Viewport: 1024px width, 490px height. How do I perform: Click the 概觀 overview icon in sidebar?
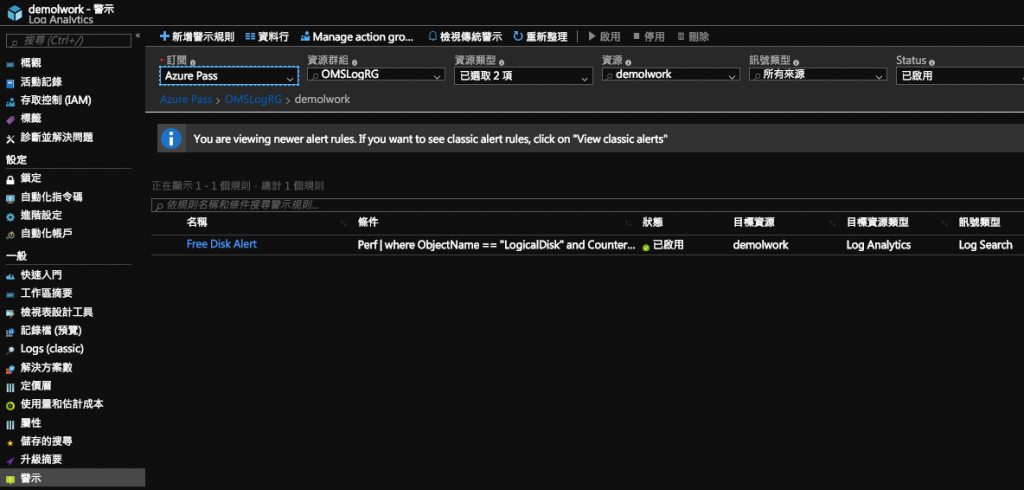point(10,64)
